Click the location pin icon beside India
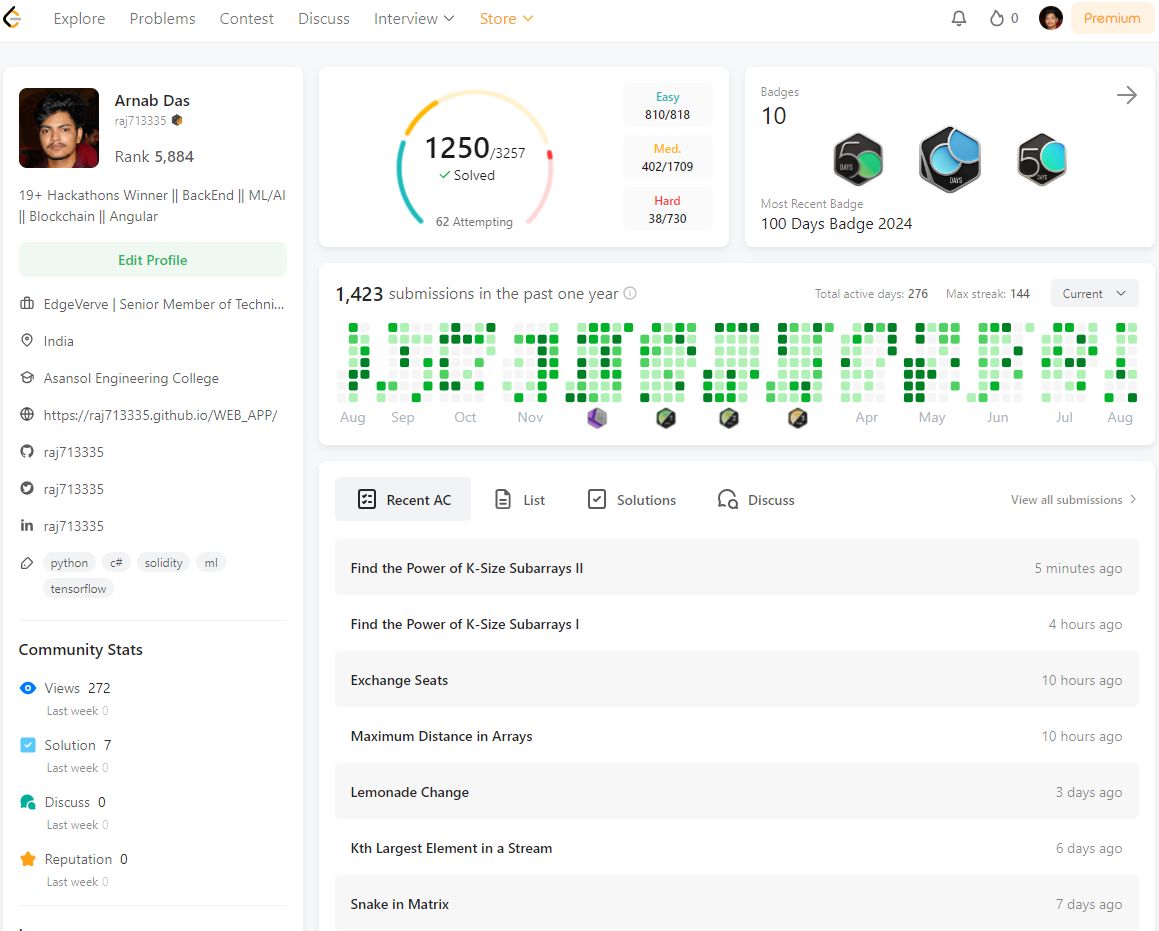 [x=27, y=341]
